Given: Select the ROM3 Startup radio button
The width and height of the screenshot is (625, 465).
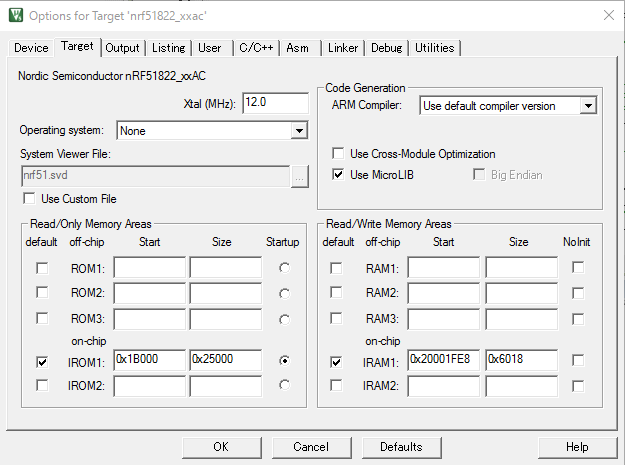Looking at the screenshot, I should (284, 320).
